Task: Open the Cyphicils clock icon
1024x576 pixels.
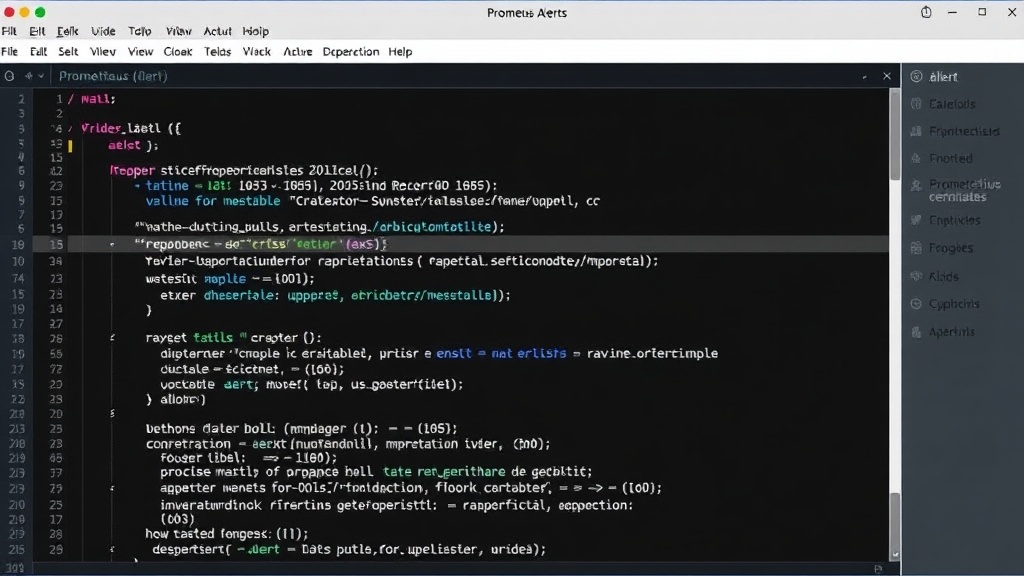Action: coord(916,304)
